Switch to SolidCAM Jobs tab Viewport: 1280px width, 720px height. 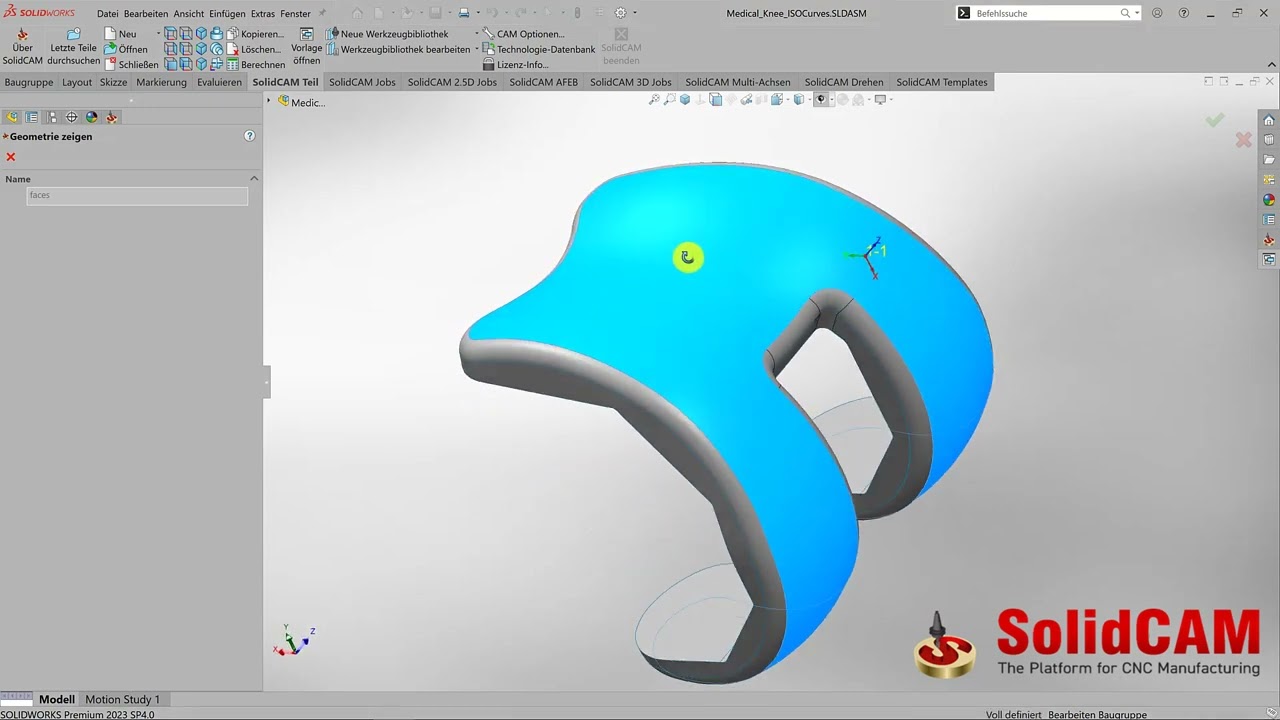(362, 82)
